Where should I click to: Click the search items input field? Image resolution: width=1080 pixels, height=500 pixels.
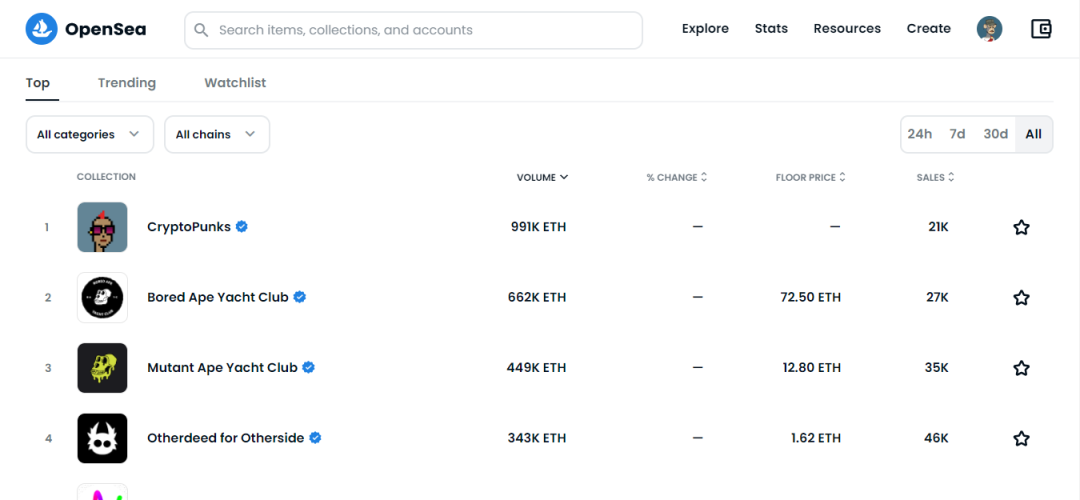click(x=420, y=30)
